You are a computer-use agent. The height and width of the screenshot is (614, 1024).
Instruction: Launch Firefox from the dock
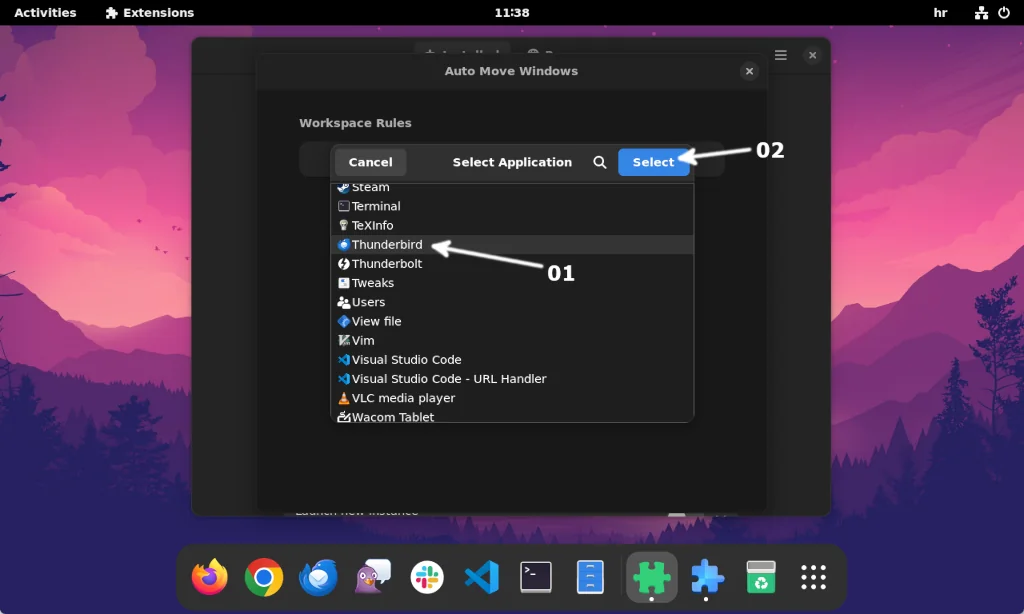pos(209,577)
